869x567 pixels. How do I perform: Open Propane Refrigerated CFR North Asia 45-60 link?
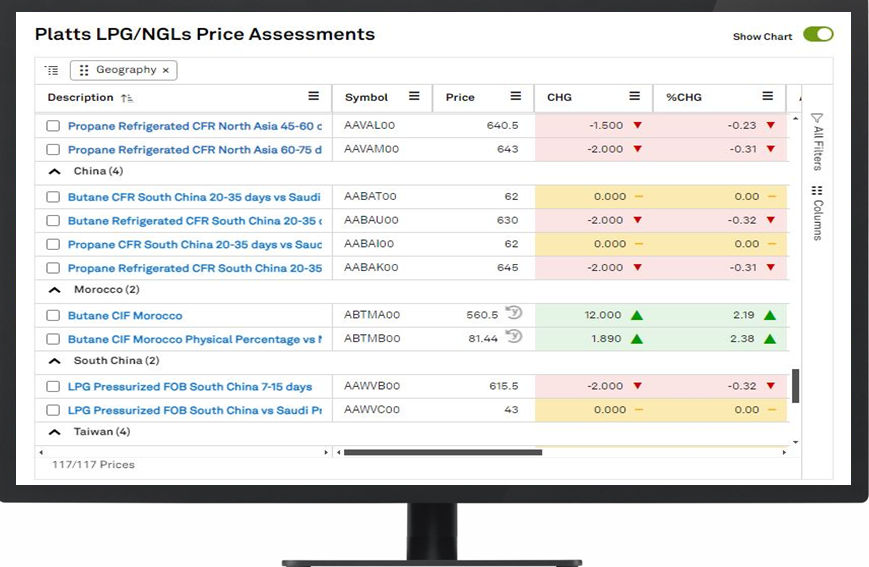pos(195,126)
